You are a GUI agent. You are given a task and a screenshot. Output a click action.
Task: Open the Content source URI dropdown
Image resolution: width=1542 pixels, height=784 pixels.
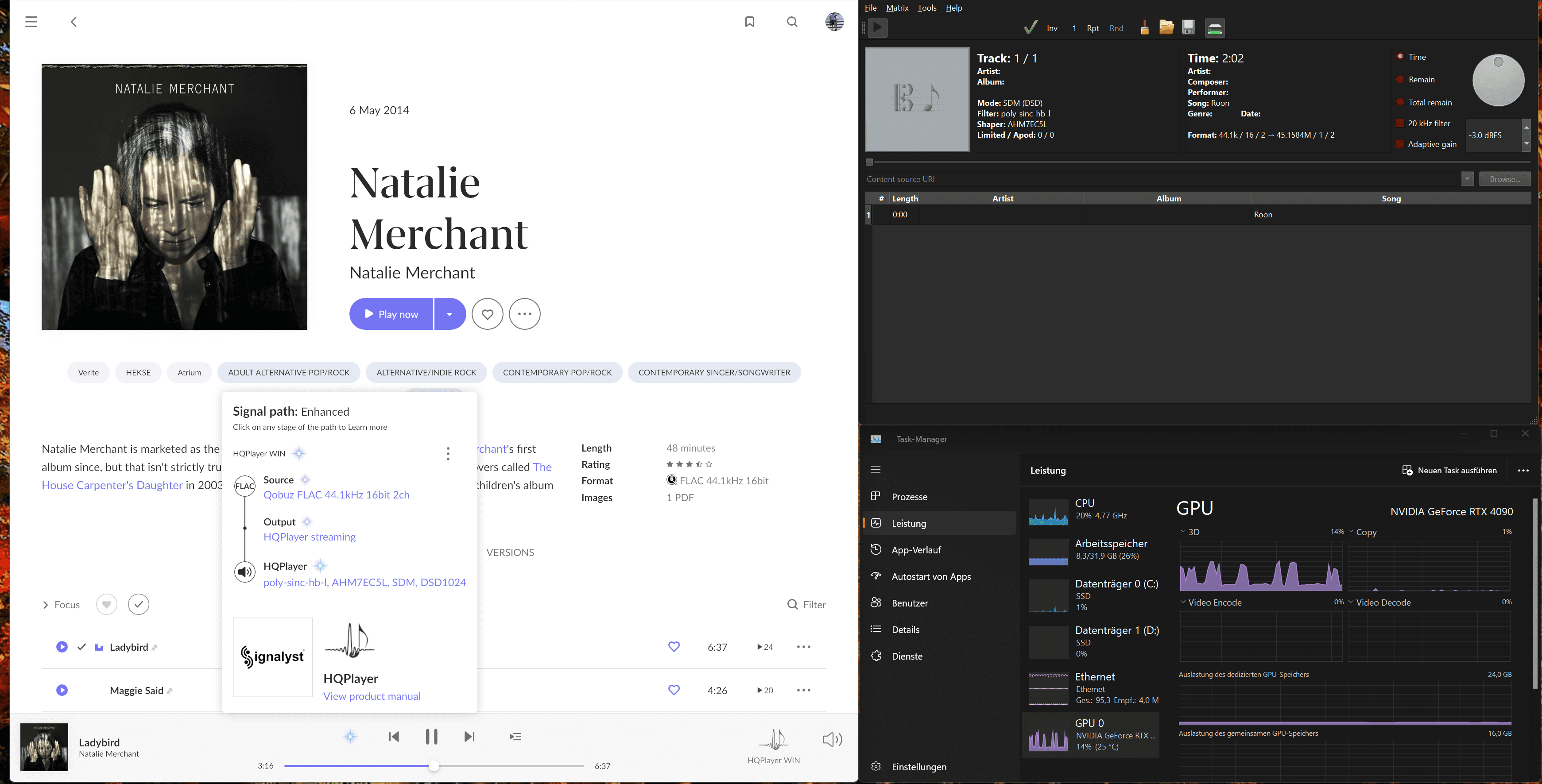[1467, 179]
